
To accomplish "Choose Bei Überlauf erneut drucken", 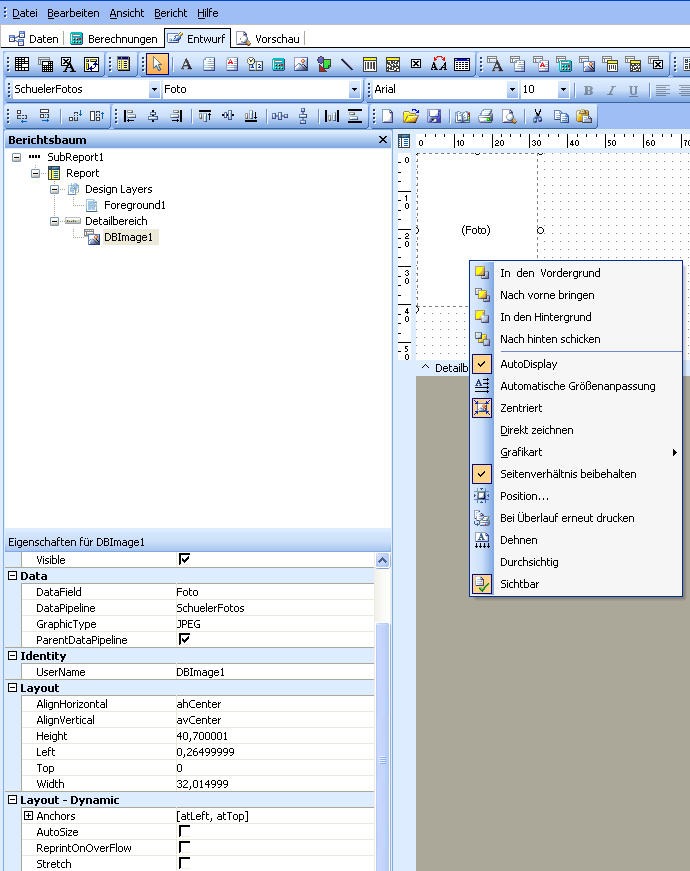I will coord(576,518).
